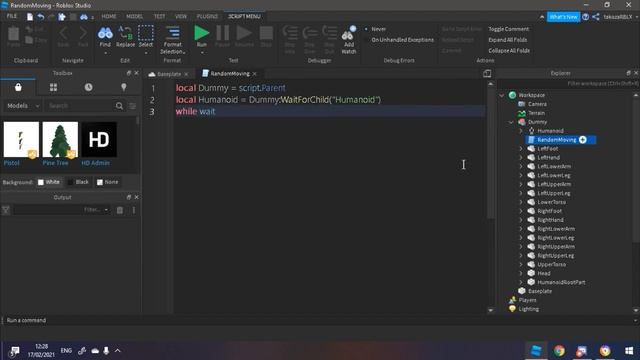
Task: Open the Replace tool
Action: [125, 37]
